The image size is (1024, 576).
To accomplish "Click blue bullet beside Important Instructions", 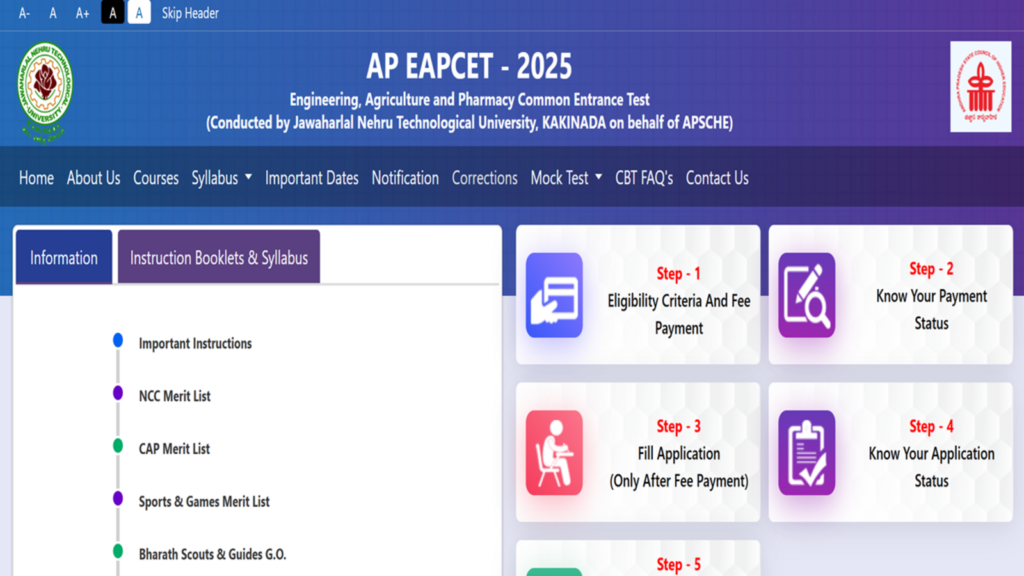I will tap(118, 340).
